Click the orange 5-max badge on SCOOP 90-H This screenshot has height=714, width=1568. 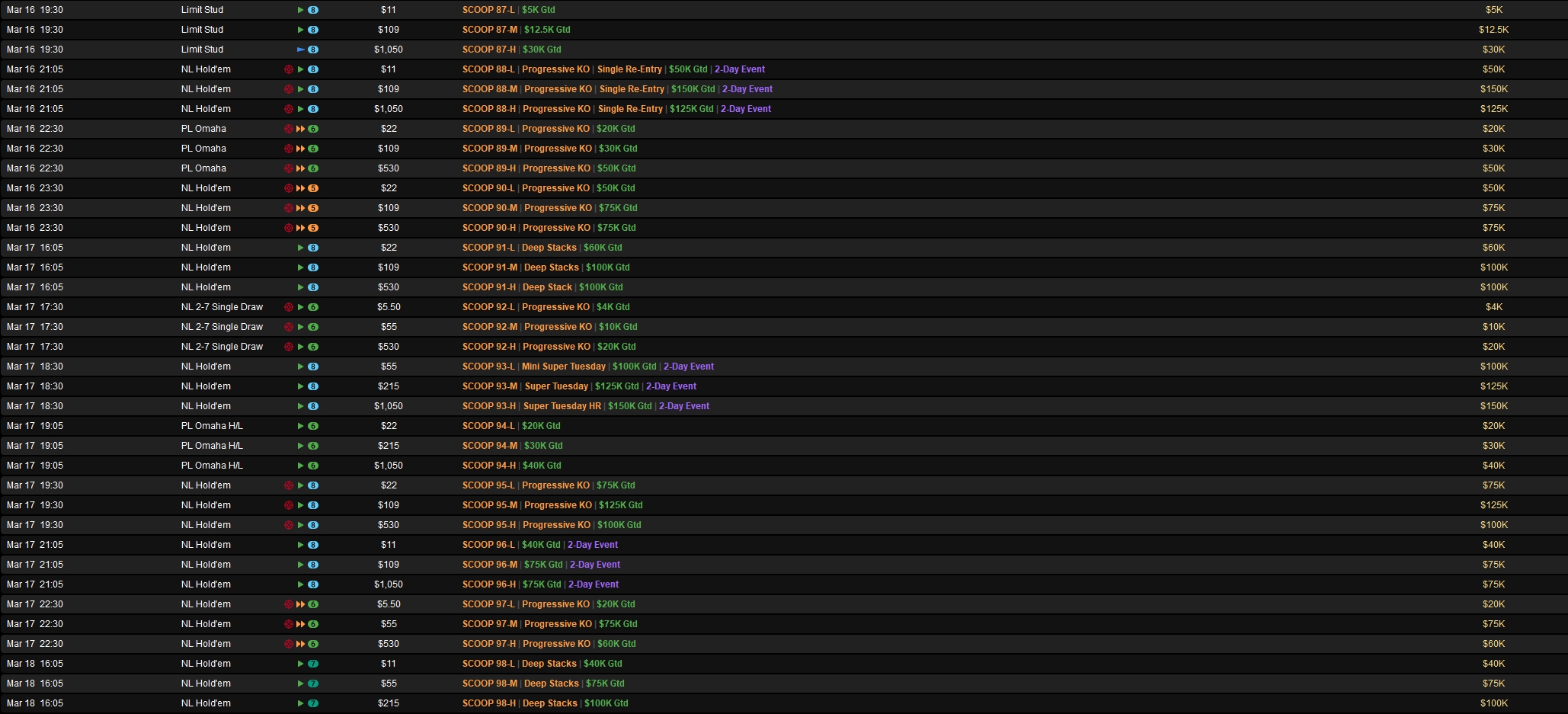click(x=313, y=228)
